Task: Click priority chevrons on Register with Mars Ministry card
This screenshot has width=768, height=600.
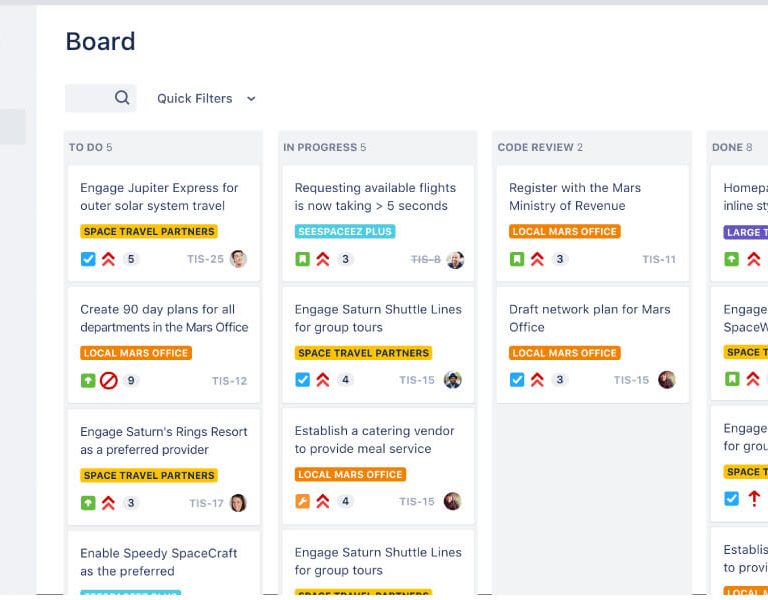Action: coord(537,259)
